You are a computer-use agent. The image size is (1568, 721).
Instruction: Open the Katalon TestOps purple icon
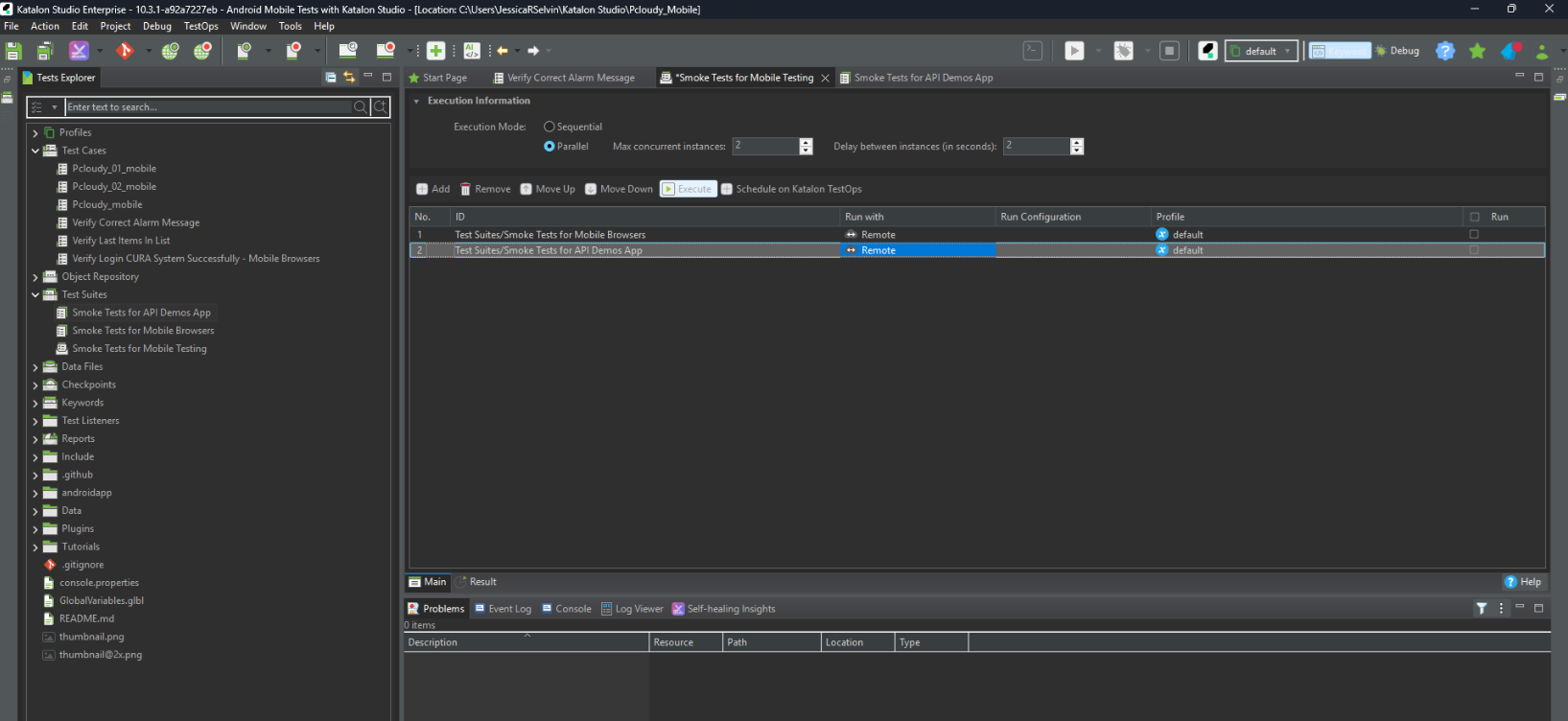tap(79, 51)
